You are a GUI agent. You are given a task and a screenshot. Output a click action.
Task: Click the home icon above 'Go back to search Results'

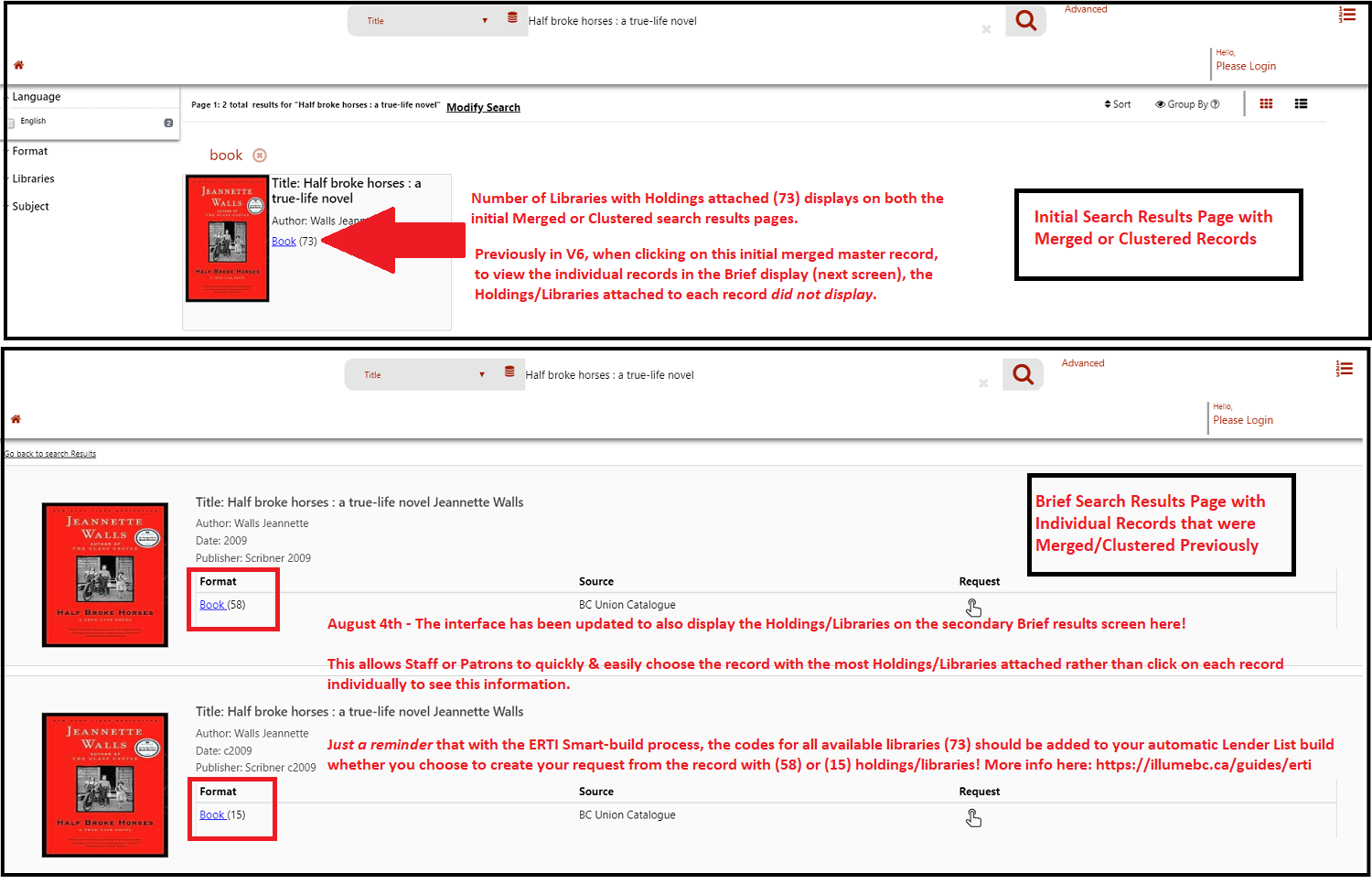point(16,419)
